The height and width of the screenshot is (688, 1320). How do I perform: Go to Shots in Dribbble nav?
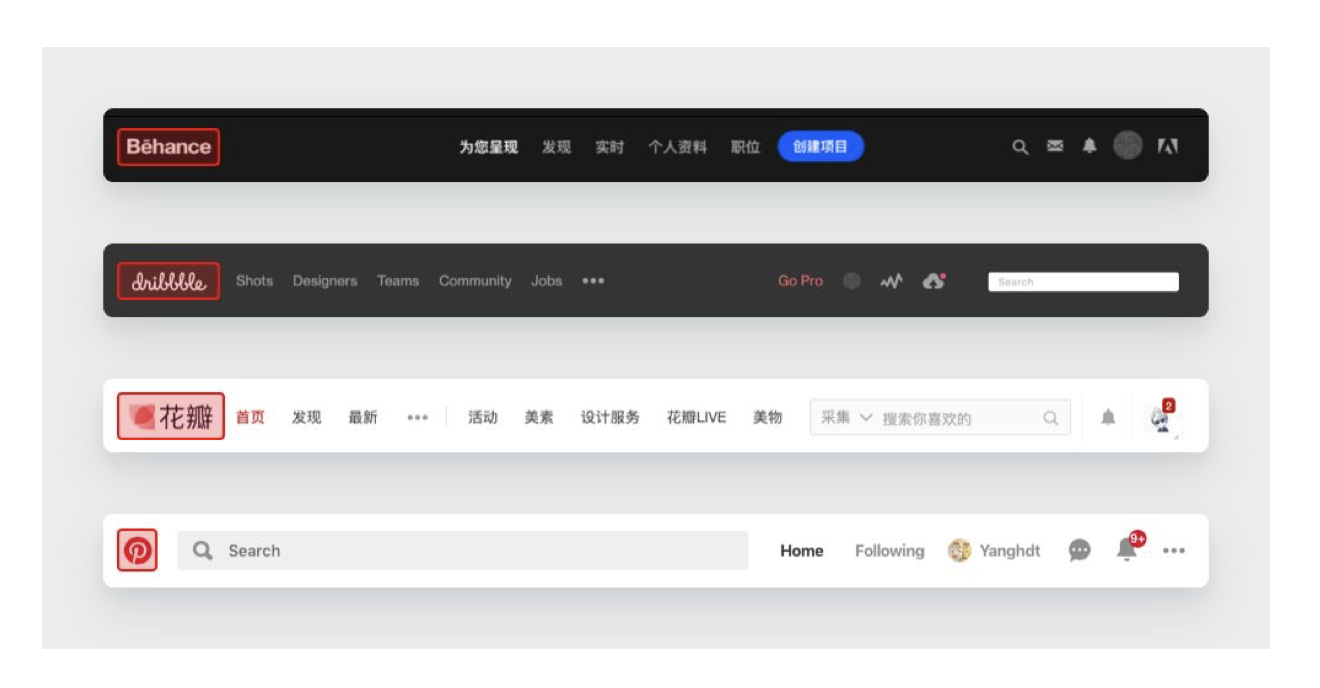[x=254, y=281]
